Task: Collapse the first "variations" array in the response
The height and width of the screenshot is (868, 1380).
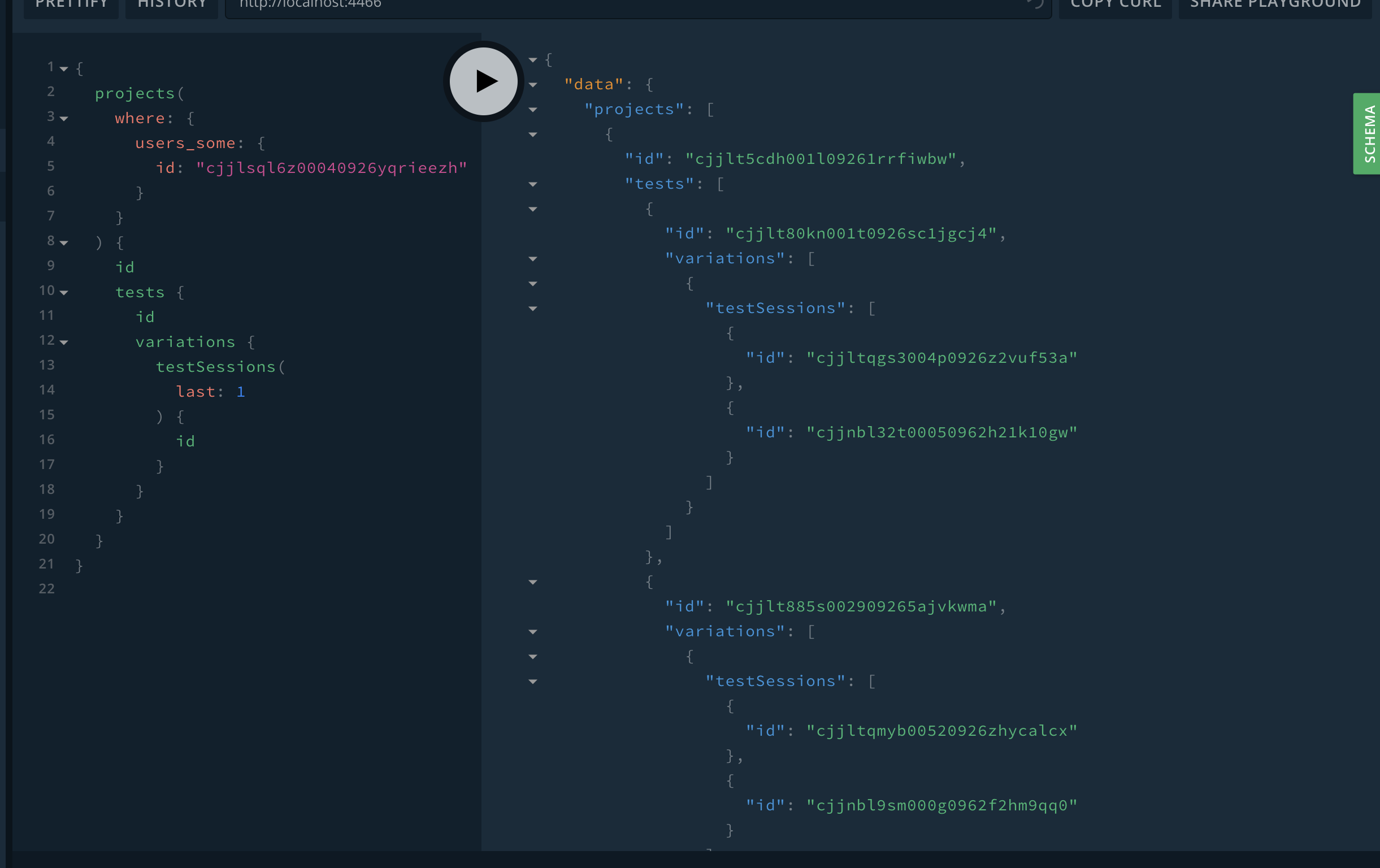Action: point(533,259)
